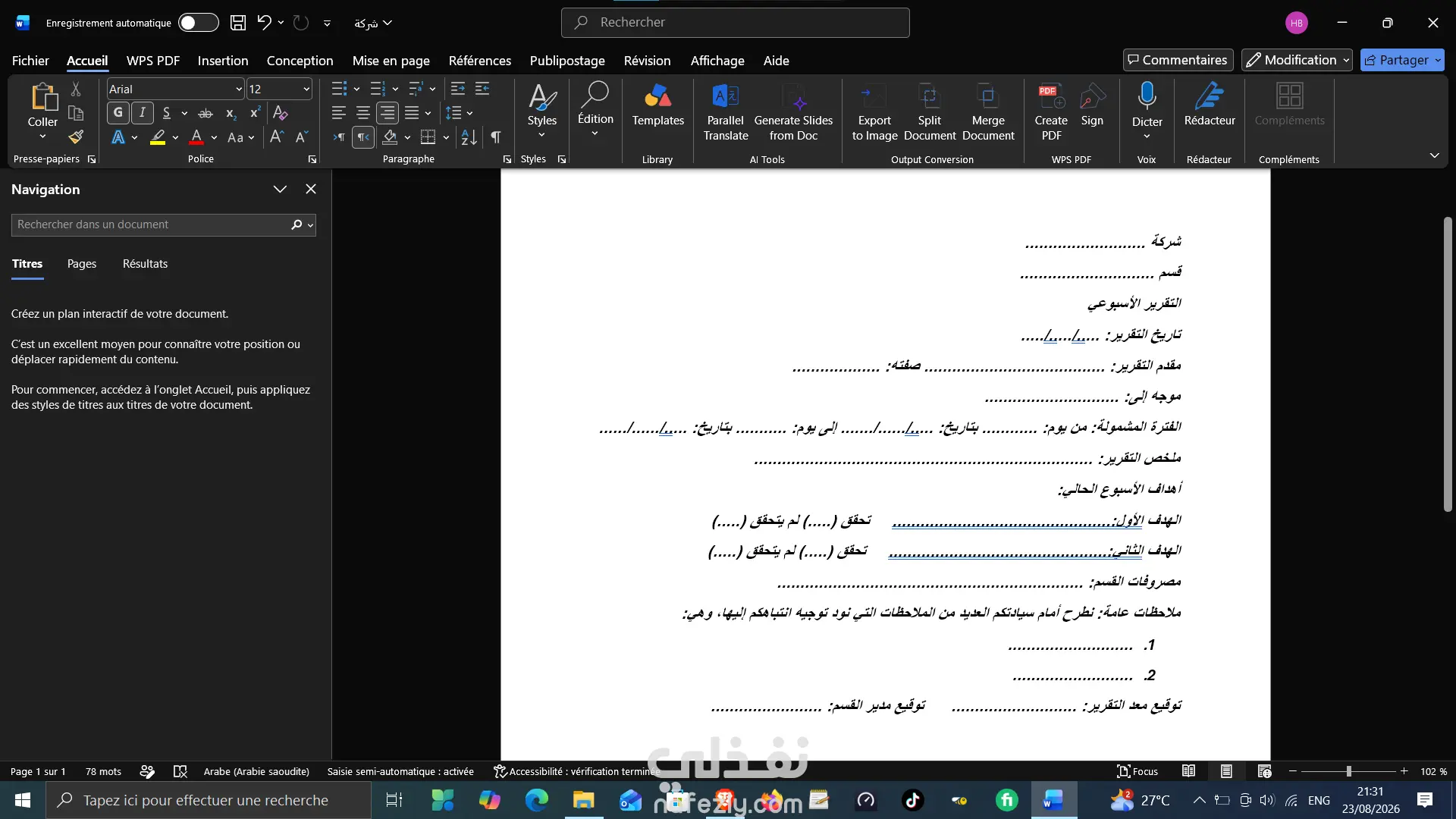
Task: Open zoom dialog via 102 % label
Action: pyautogui.click(x=1433, y=771)
